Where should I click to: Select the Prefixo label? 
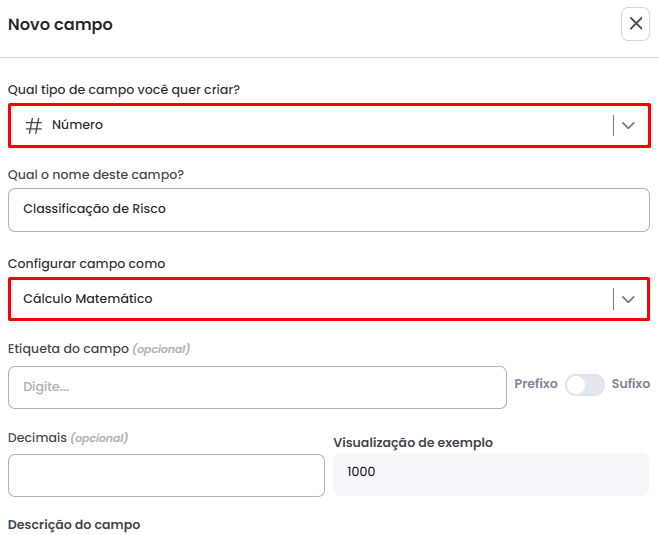[x=536, y=384]
